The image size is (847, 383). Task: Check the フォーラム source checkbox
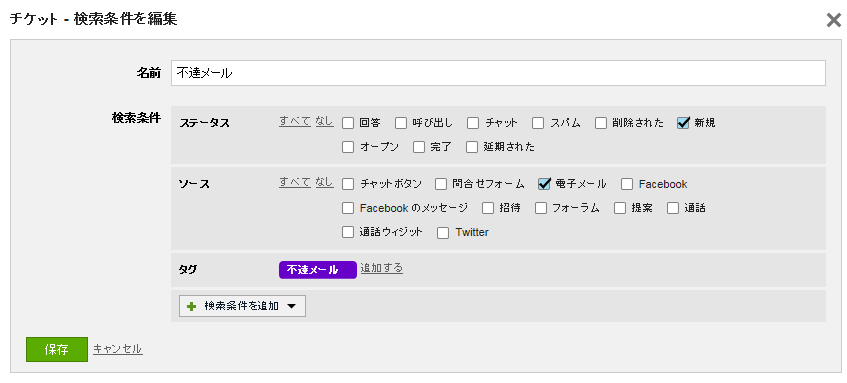pyautogui.click(x=541, y=208)
